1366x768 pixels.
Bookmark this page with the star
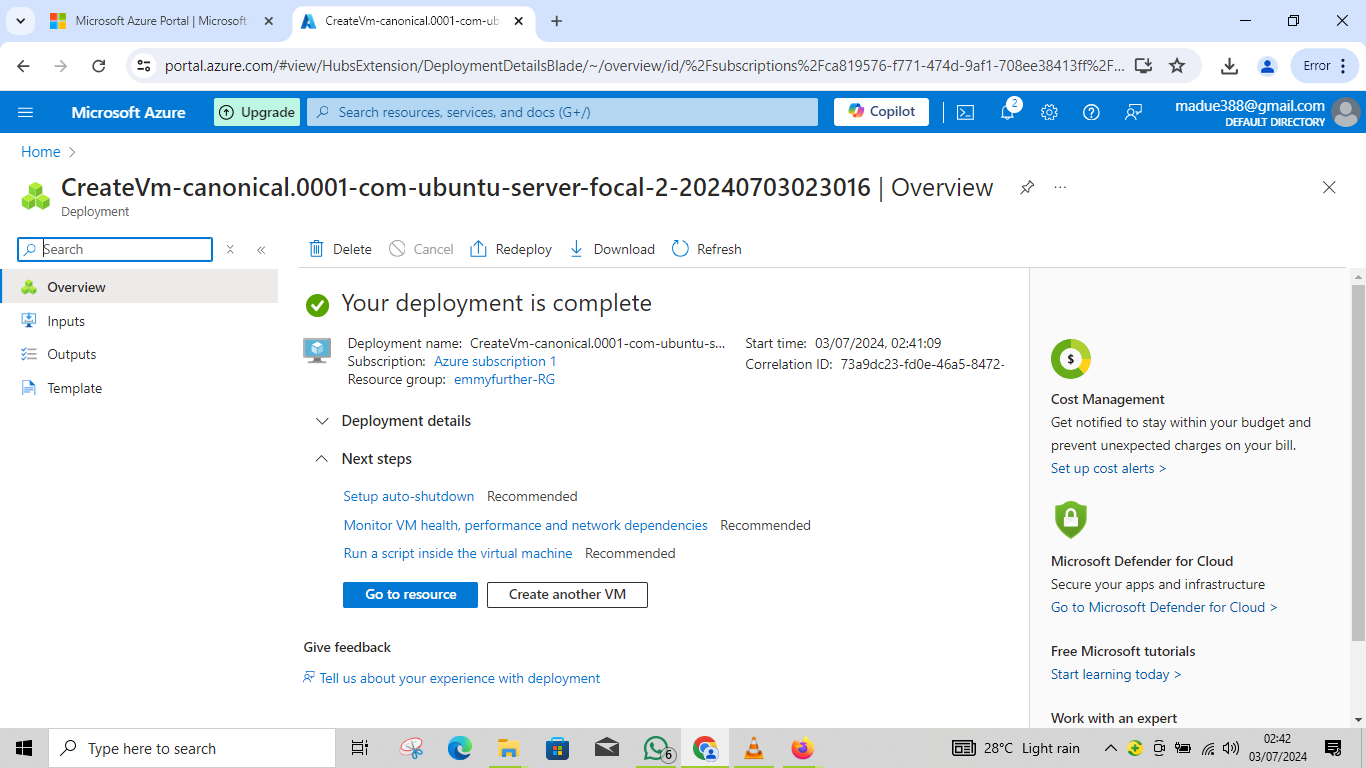pyautogui.click(x=1177, y=66)
